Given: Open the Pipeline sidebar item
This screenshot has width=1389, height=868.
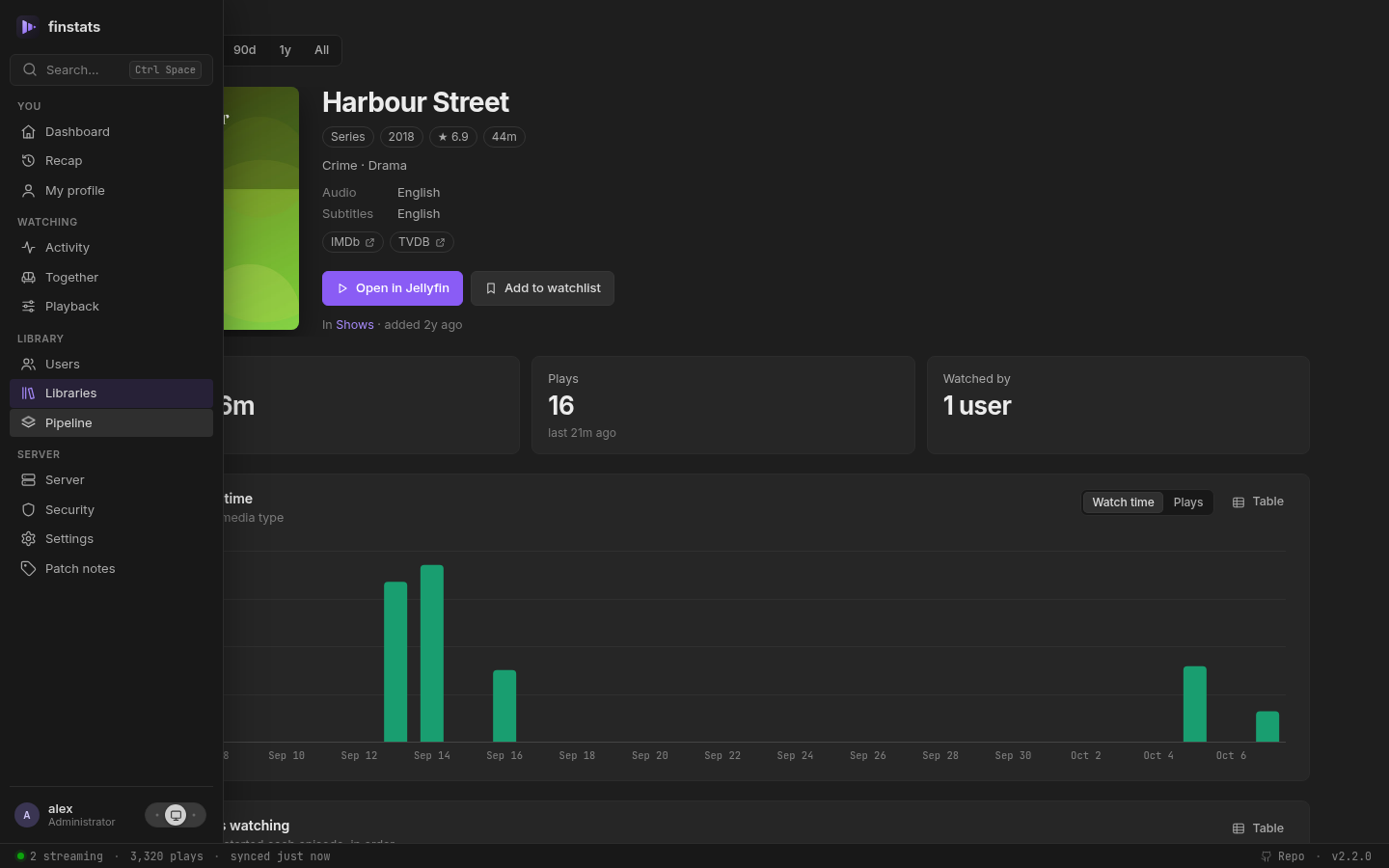Looking at the screenshot, I should click(x=111, y=423).
